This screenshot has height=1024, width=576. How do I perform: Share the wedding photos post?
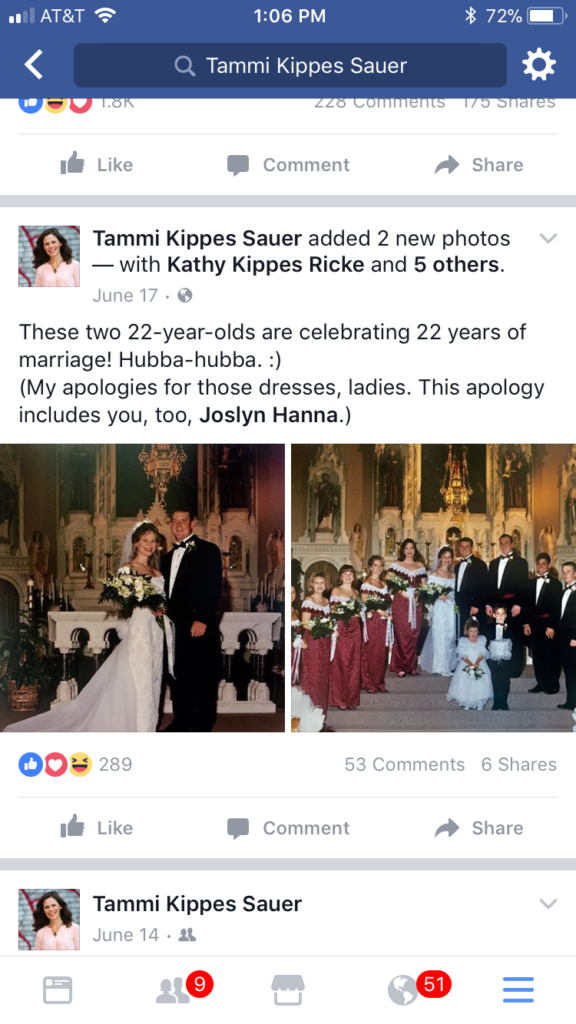tap(479, 827)
